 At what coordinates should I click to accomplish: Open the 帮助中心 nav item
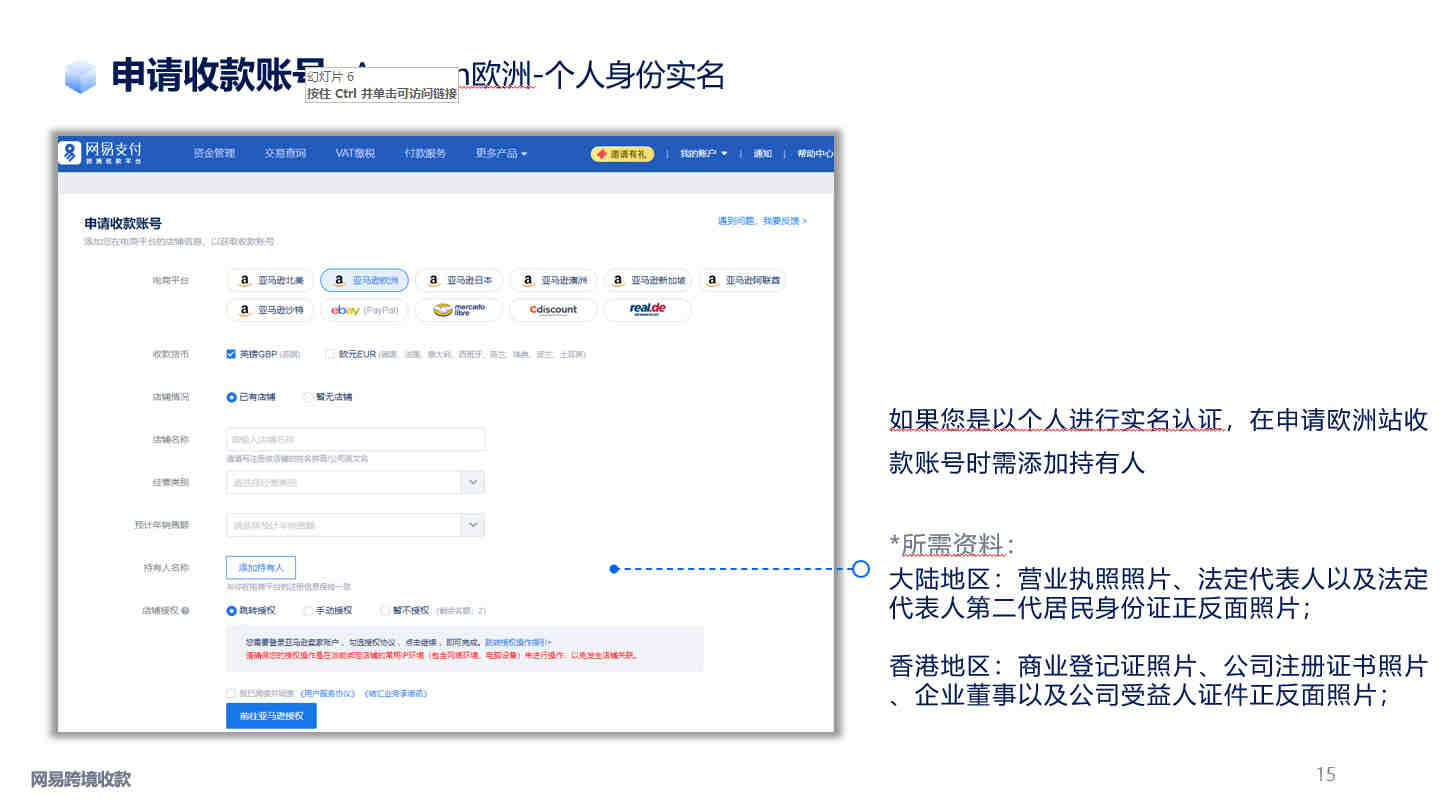[x=815, y=154]
